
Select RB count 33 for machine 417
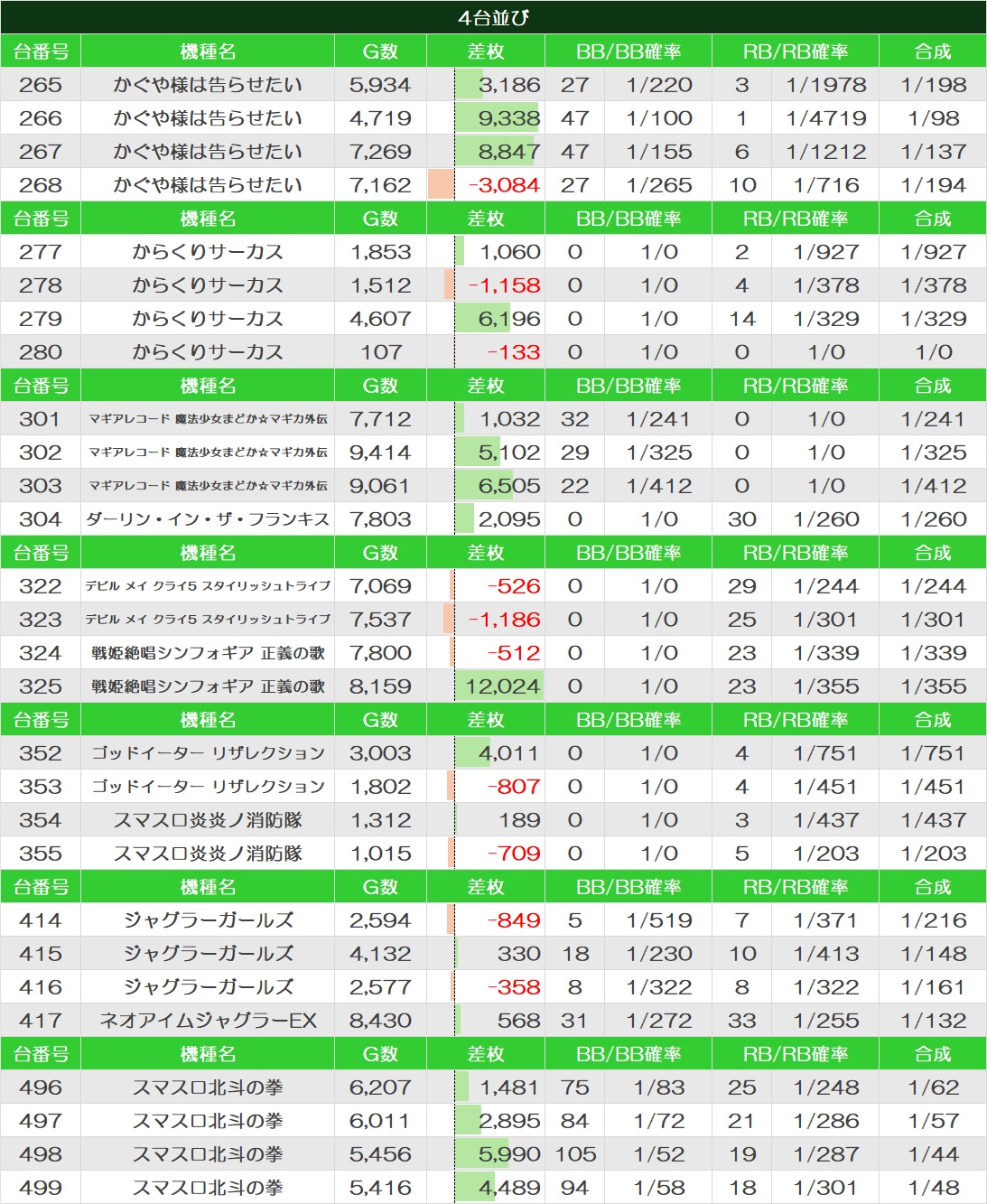(x=742, y=1021)
